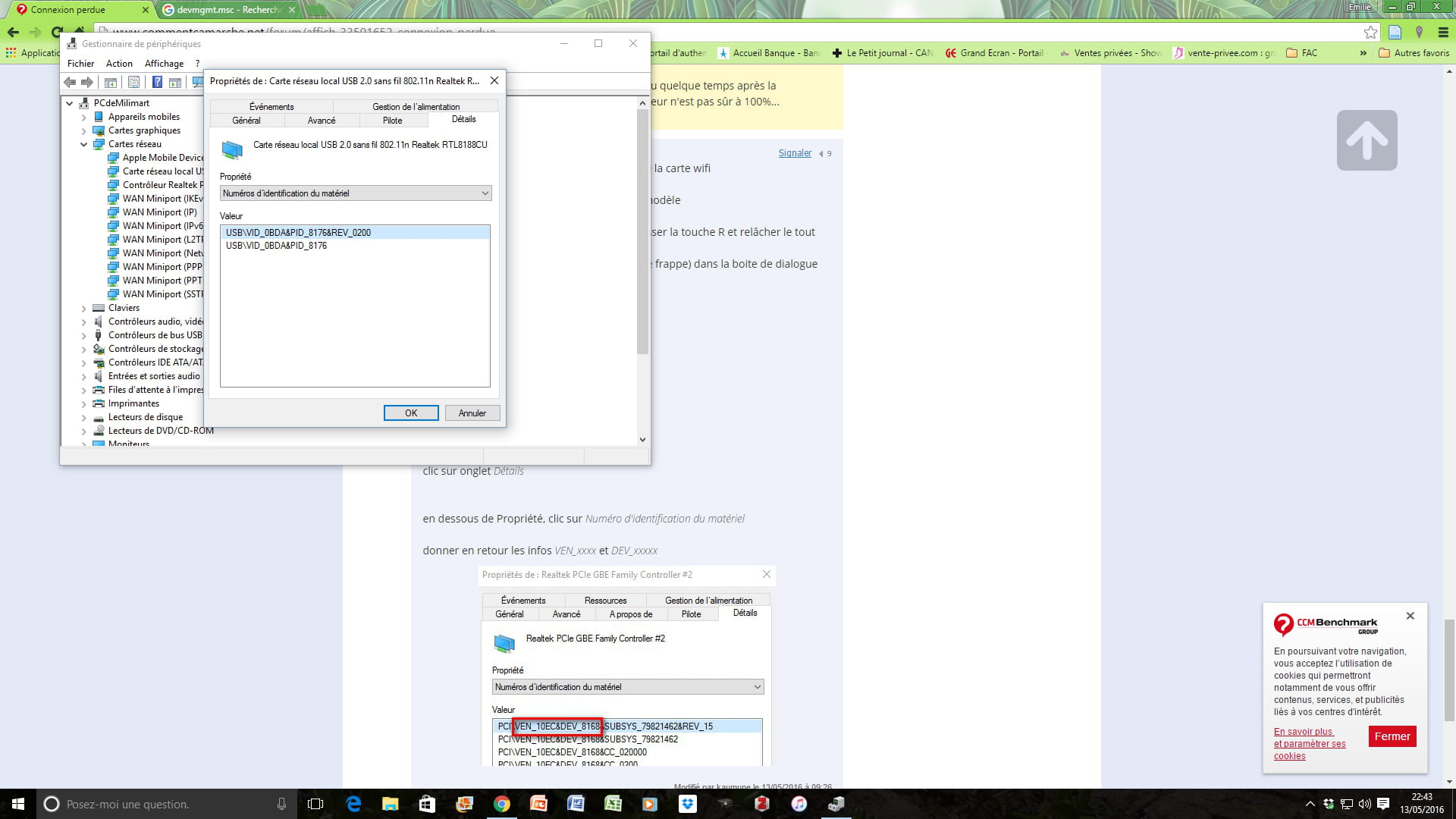Expand Claviers category
1456x819 pixels.
[x=84, y=309]
